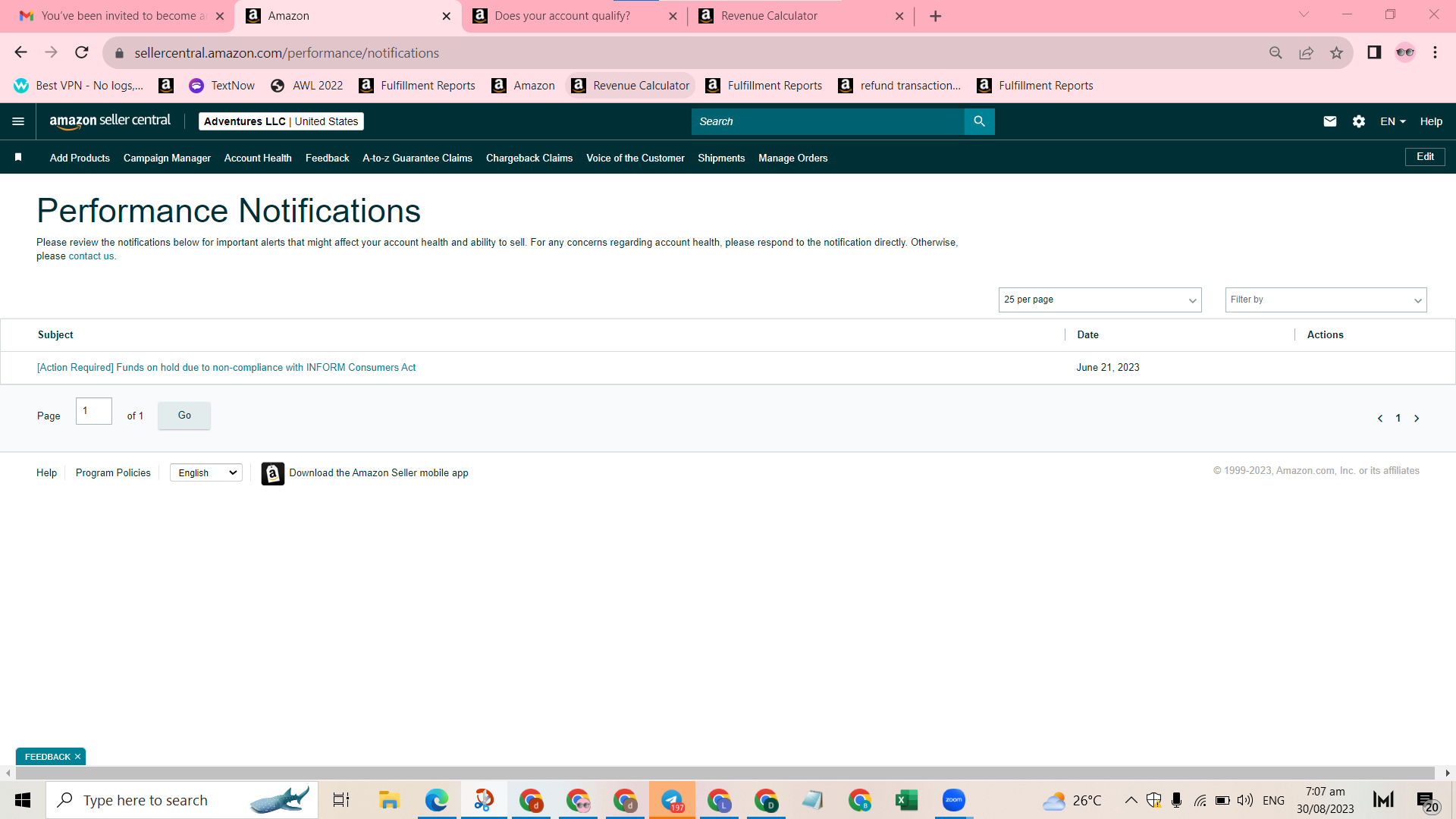Click the Amazon Seller mobile app icon
This screenshot has height=819, width=1456.
273,473
